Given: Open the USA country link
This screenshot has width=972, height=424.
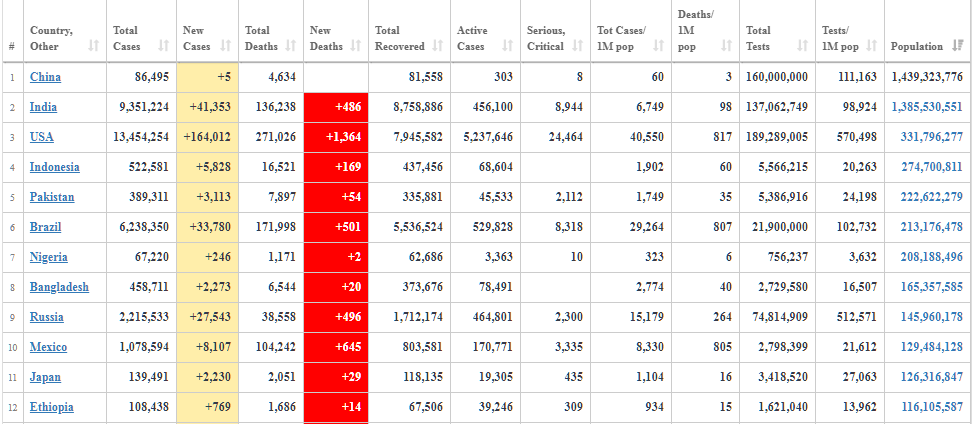Looking at the screenshot, I should coord(42,137).
